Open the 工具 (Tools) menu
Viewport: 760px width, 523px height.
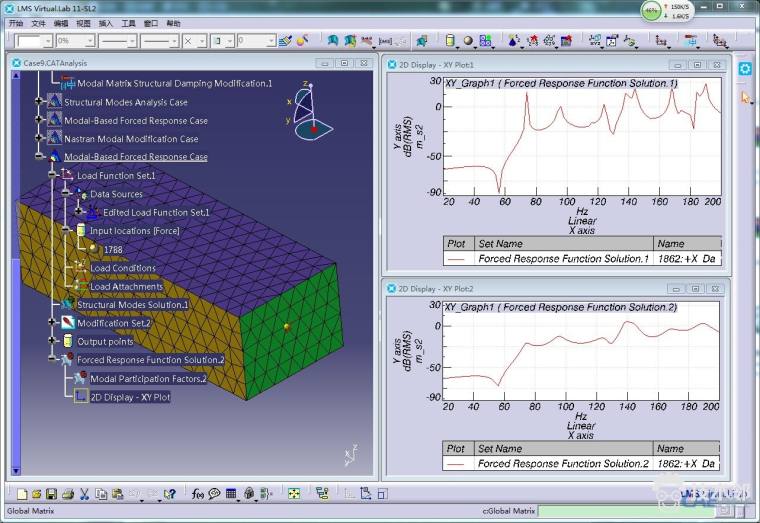coord(129,22)
